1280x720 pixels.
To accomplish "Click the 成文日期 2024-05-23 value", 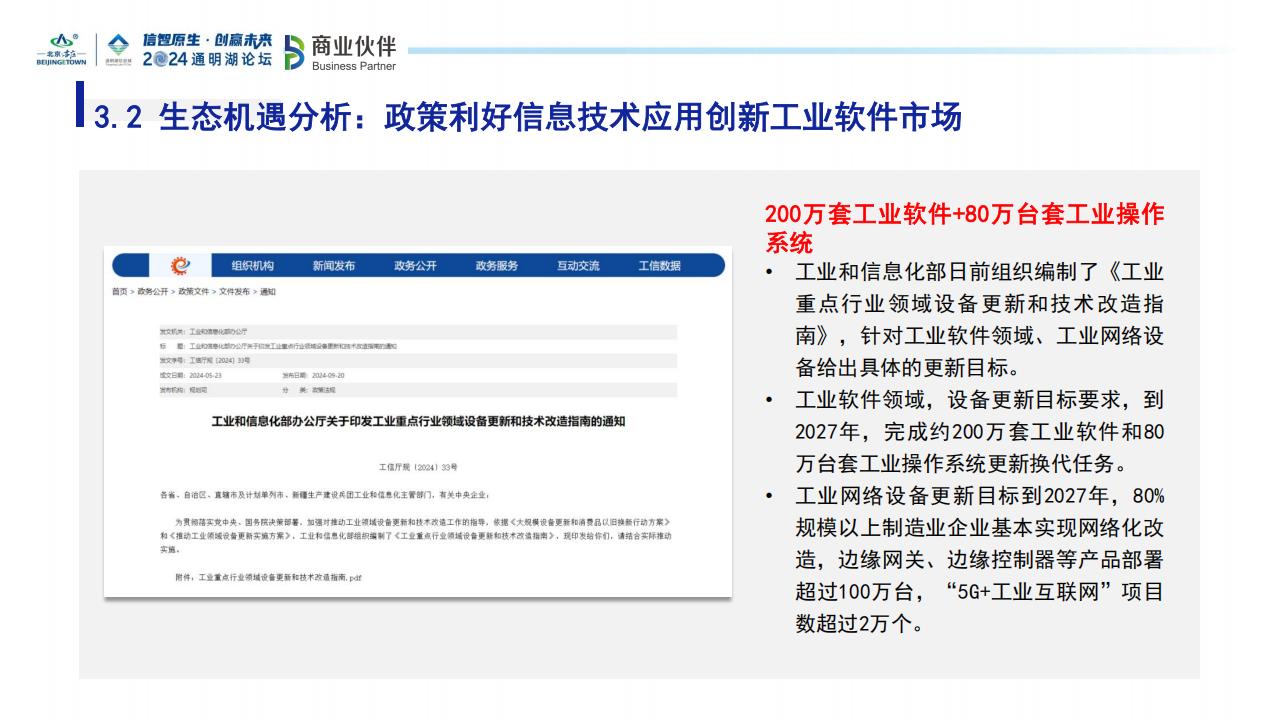I will coord(205,375).
